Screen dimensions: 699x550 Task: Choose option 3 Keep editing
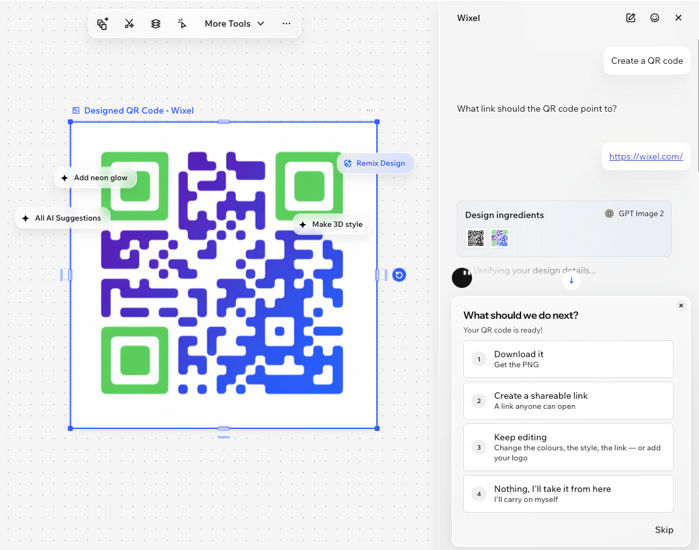pyautogui.click(x=568, y=447)
